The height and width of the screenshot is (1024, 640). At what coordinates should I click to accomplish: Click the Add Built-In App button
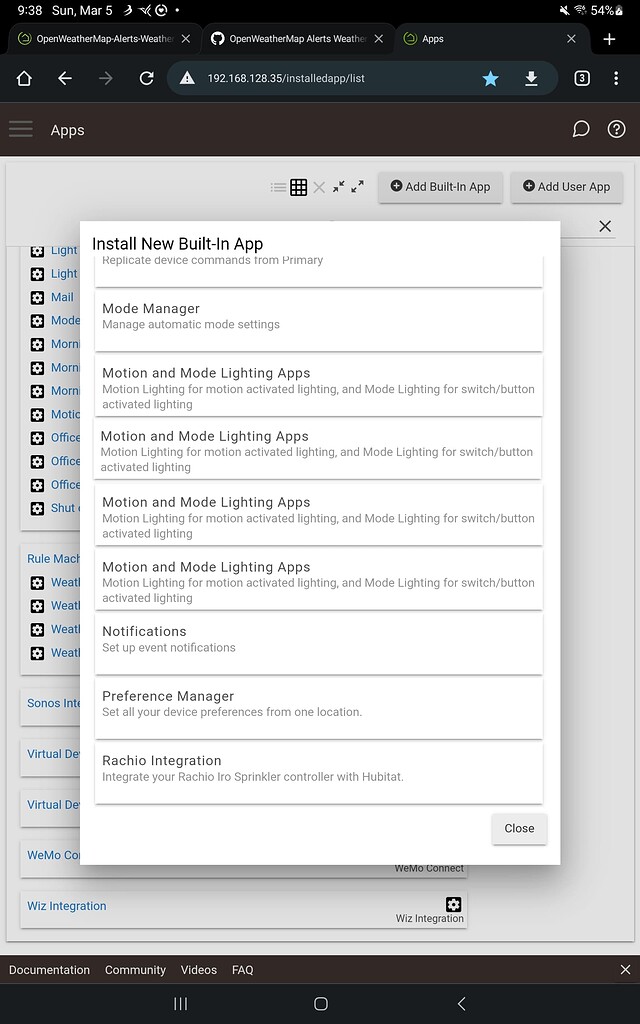pos(440,187)
